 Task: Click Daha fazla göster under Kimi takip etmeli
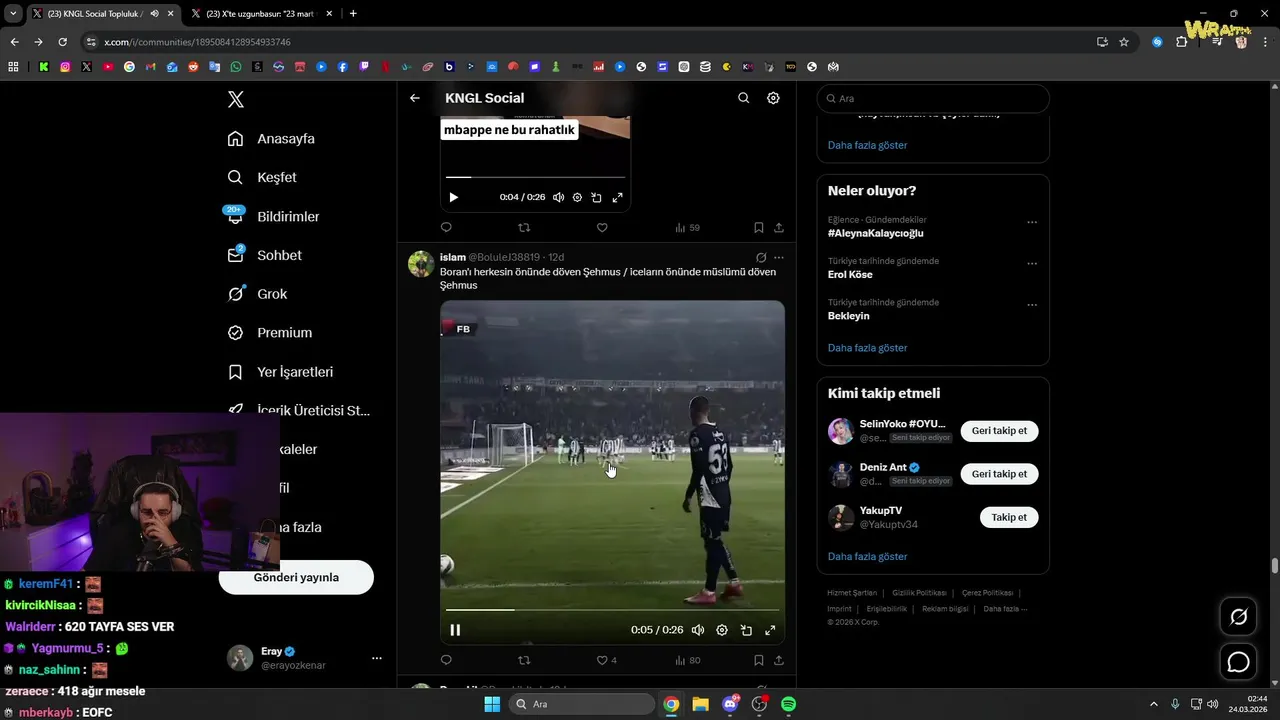[x=867, y=556]
